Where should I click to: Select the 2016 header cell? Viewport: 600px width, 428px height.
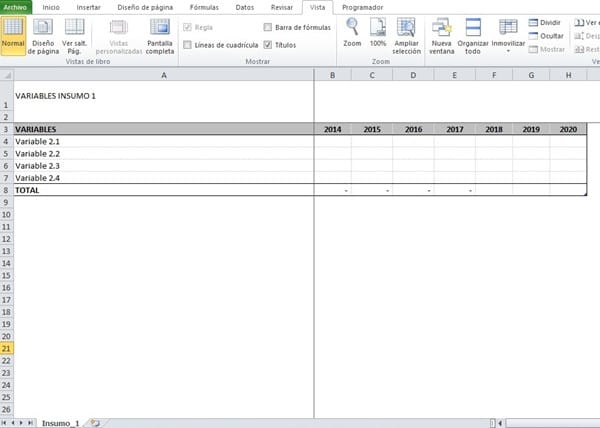pyautogui.click(x=413, y=129)
